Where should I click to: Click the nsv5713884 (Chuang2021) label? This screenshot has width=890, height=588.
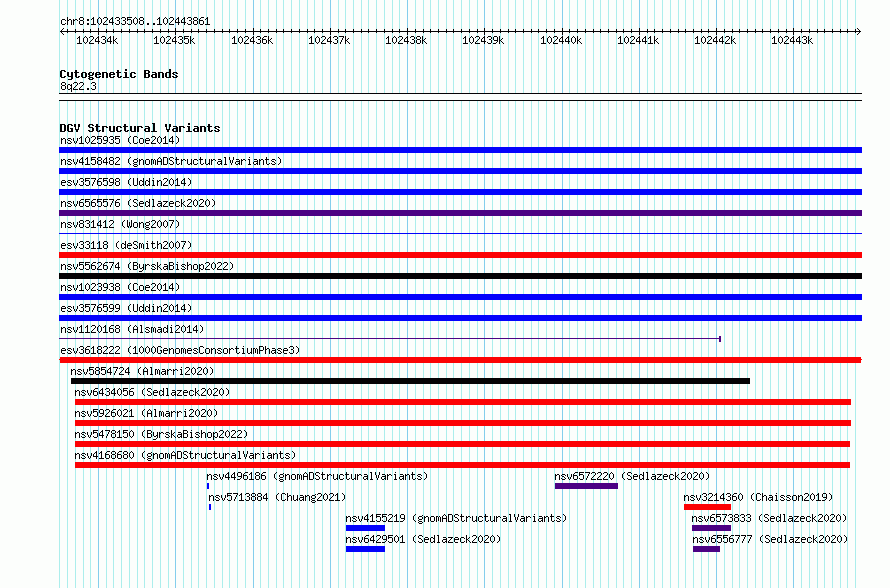click(277, 497)
